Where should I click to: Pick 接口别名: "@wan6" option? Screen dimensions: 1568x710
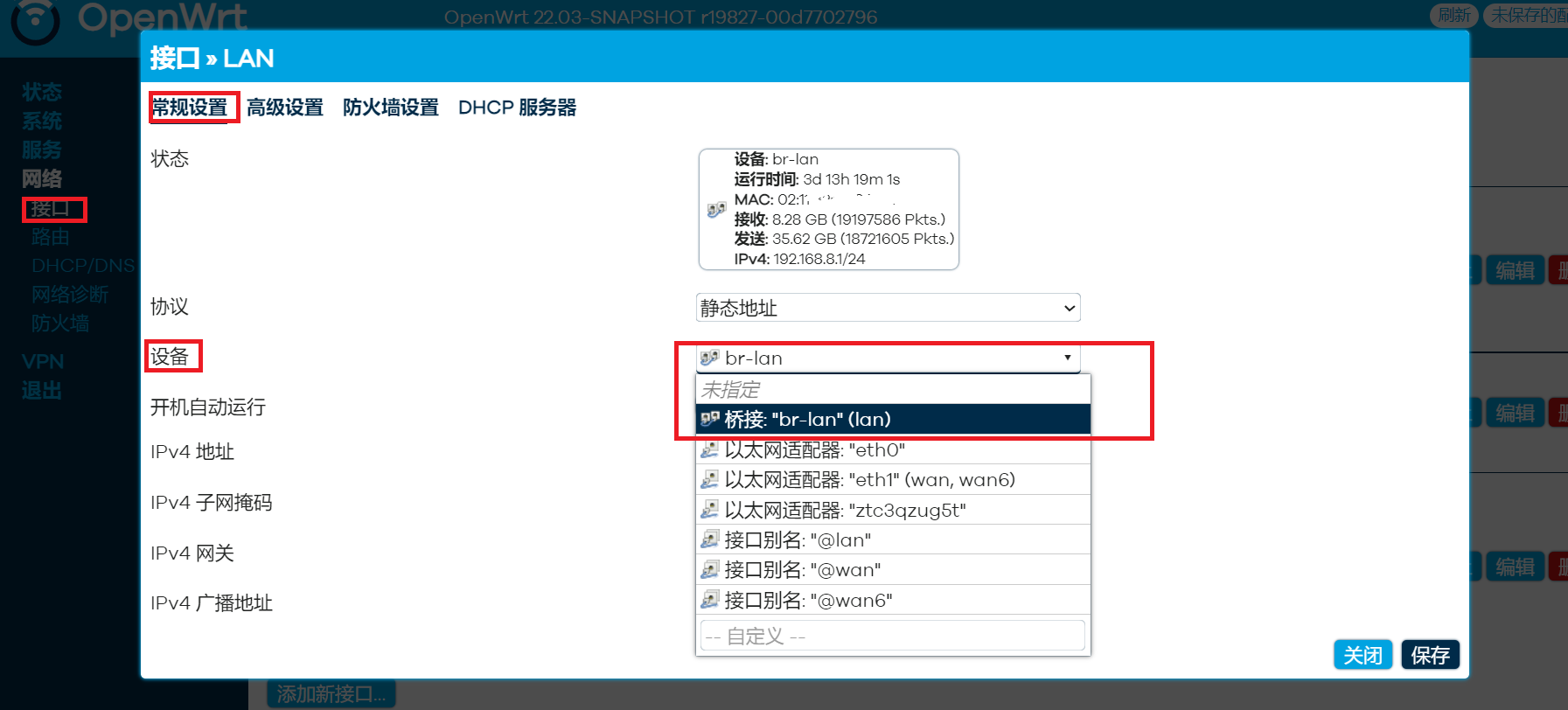tap(893, 600)
